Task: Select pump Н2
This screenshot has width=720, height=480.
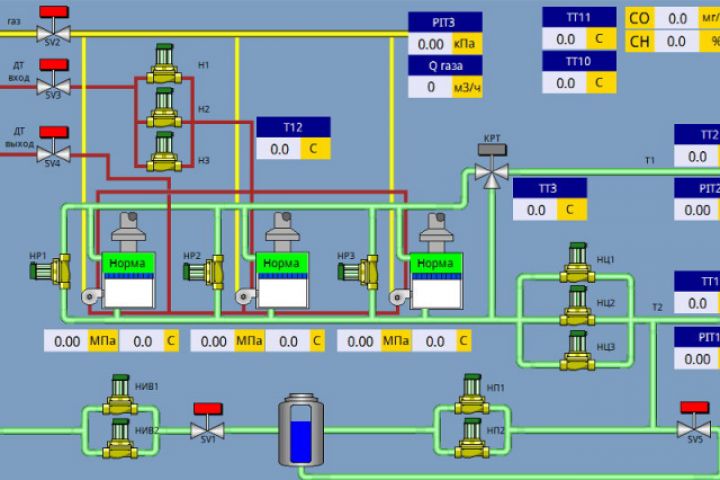Action: pos(164,108)
